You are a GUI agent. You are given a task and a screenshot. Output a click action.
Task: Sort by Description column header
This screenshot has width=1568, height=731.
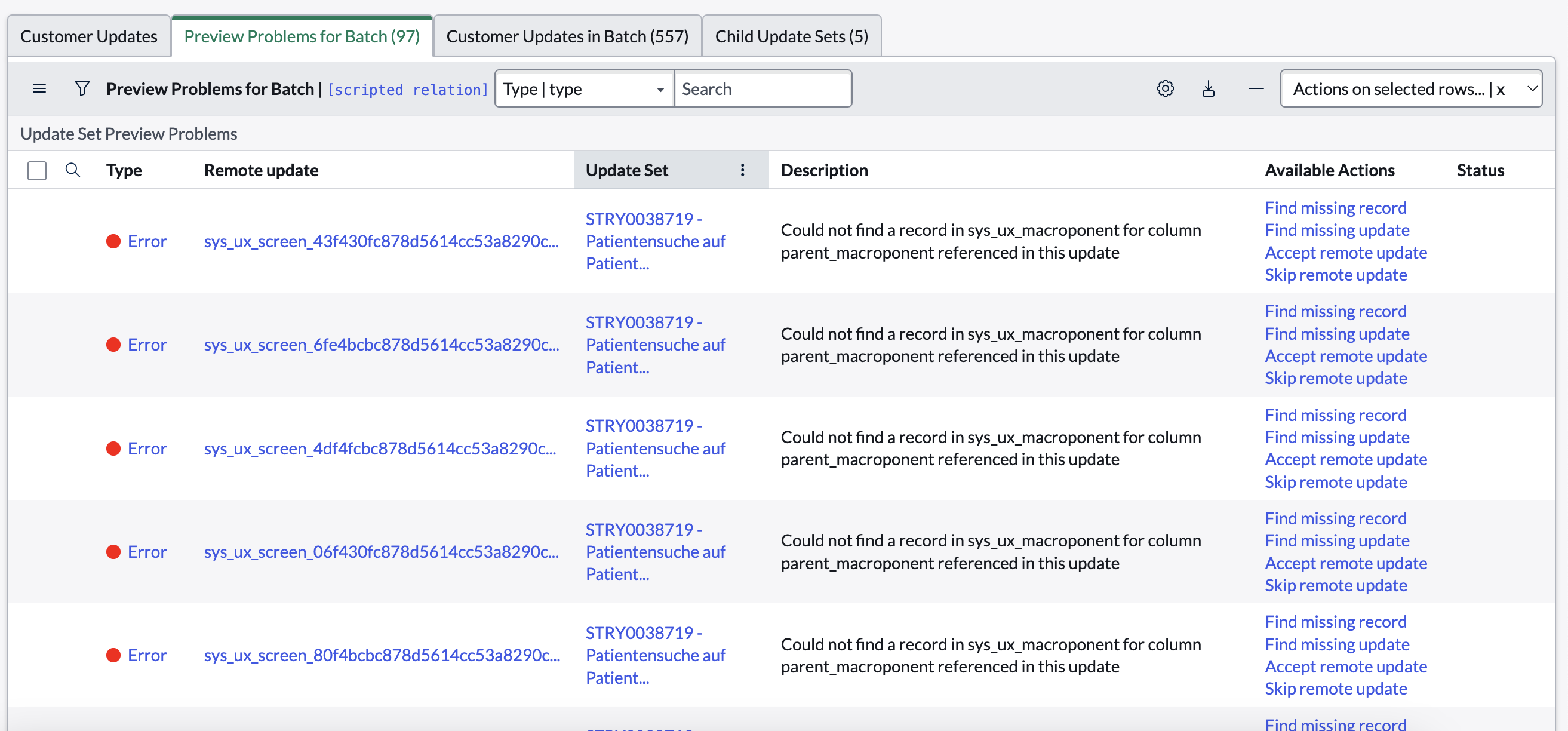(824, 170)
